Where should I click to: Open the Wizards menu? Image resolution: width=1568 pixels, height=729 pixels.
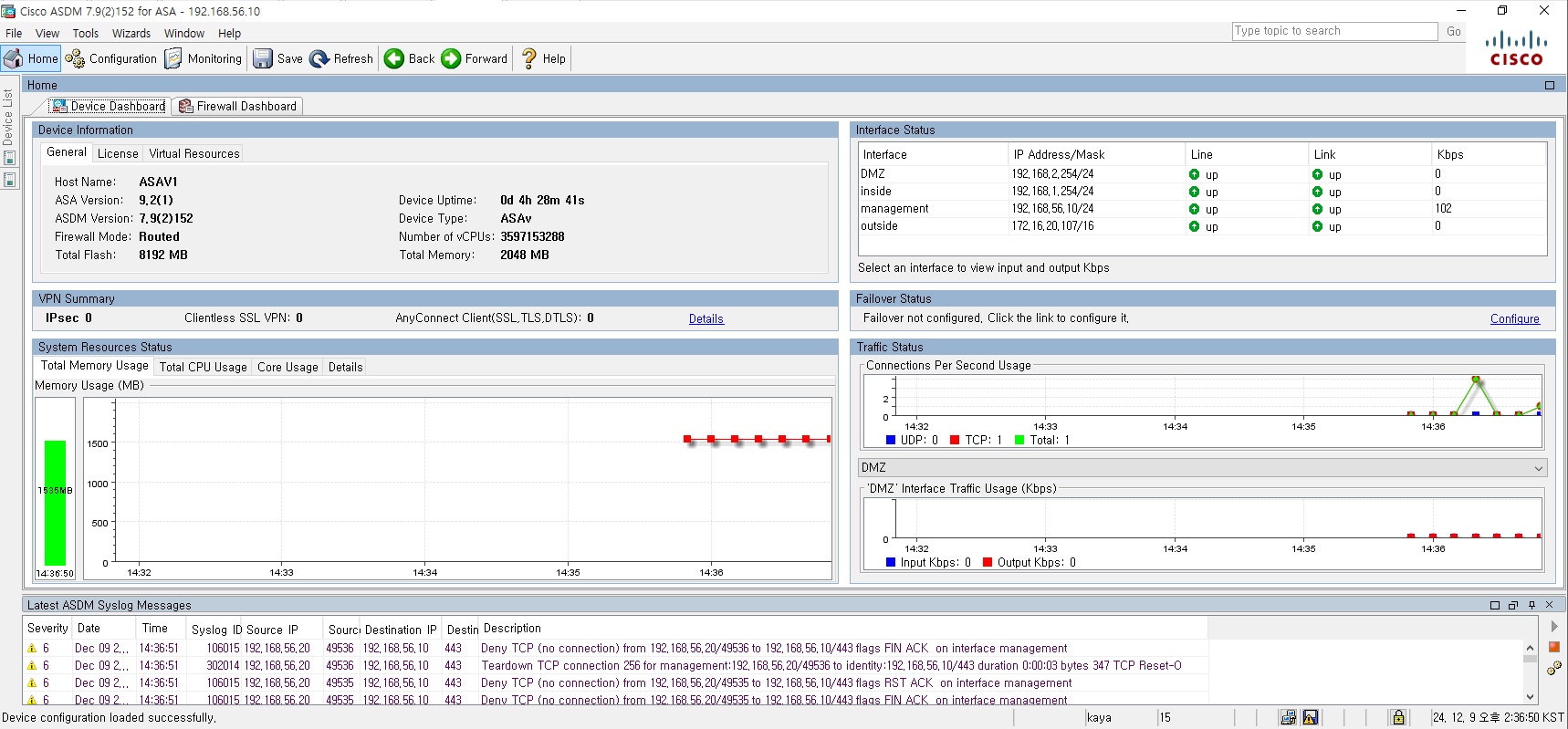(131, 33)
